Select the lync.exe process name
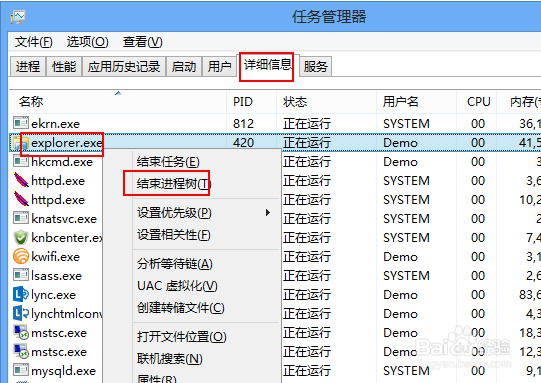Image resolution: width=541 pixels, height=383 pixels. pyautogui.click(x=53, y=295)
